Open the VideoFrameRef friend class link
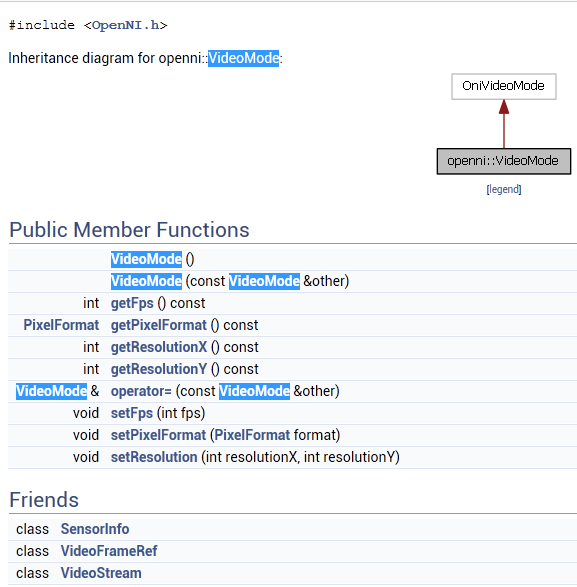The height and width of the screenshot is (587, 577). (109, 551)
